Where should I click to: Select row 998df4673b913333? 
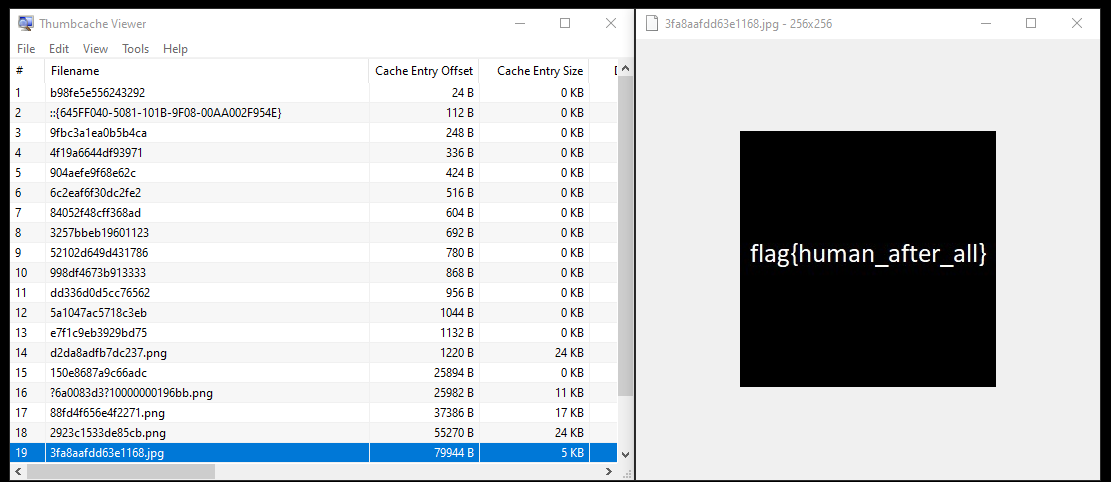pyautogui.click(x=314, y=273)
